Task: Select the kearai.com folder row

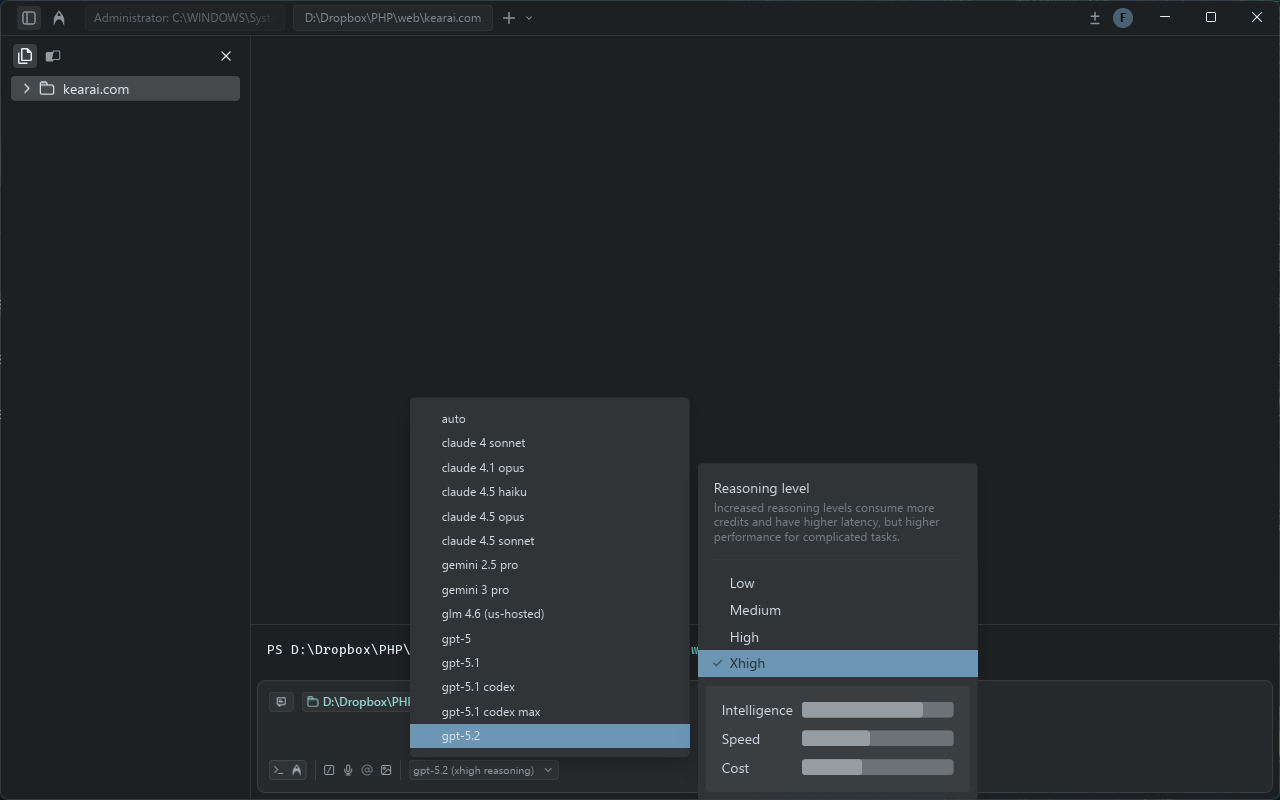Action: click(x=126, y=89)
